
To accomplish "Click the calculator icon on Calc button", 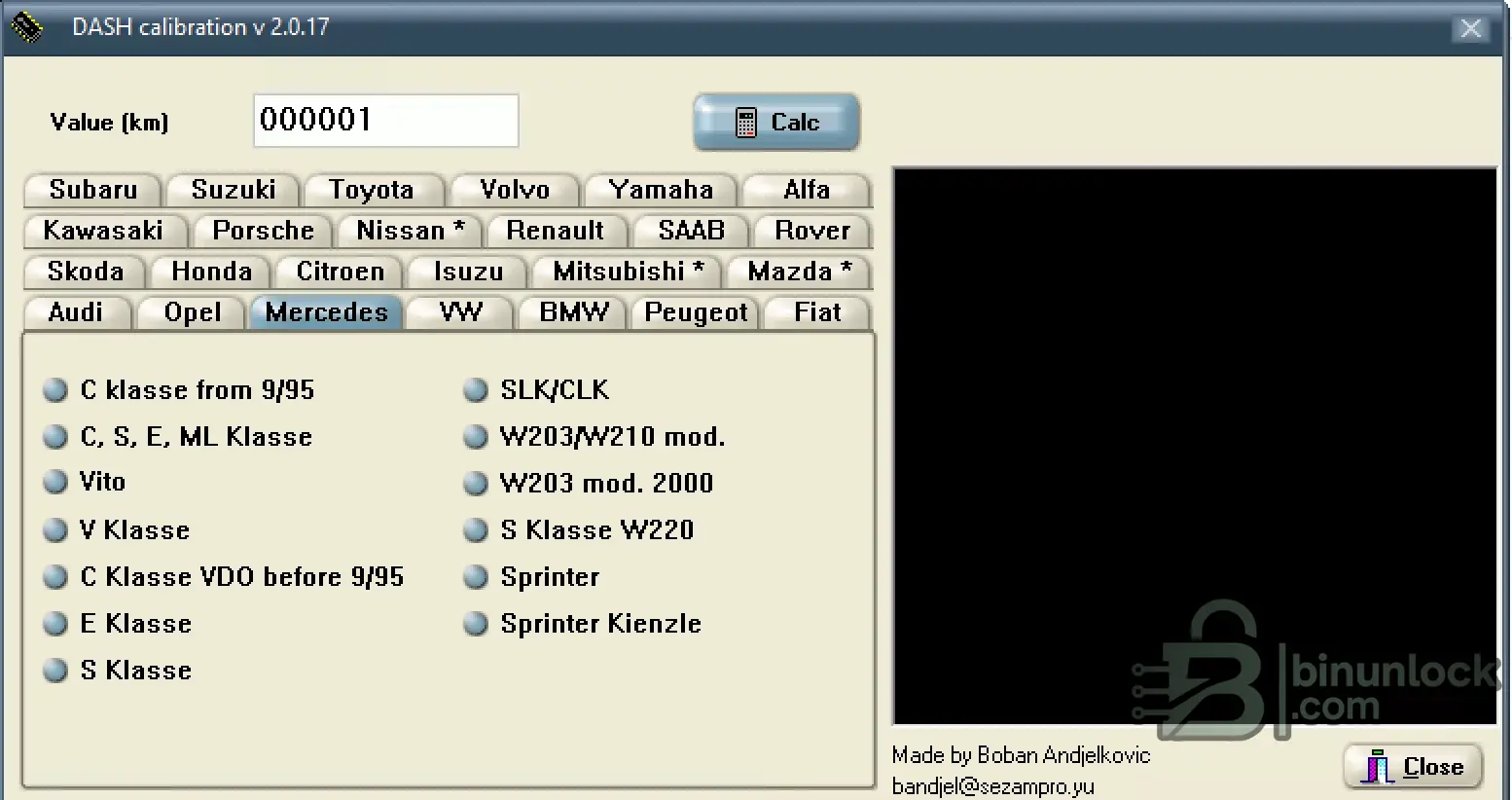I will coord(745,123).
